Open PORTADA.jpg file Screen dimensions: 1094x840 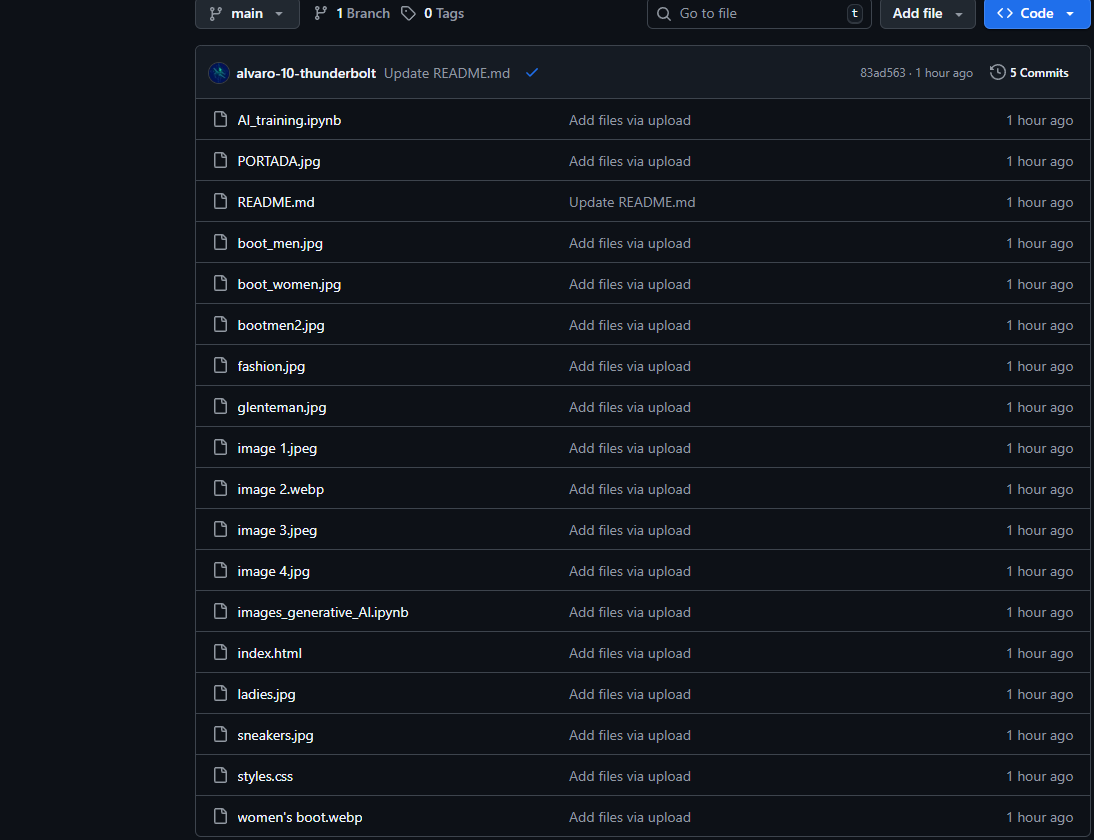click(279, 161)
